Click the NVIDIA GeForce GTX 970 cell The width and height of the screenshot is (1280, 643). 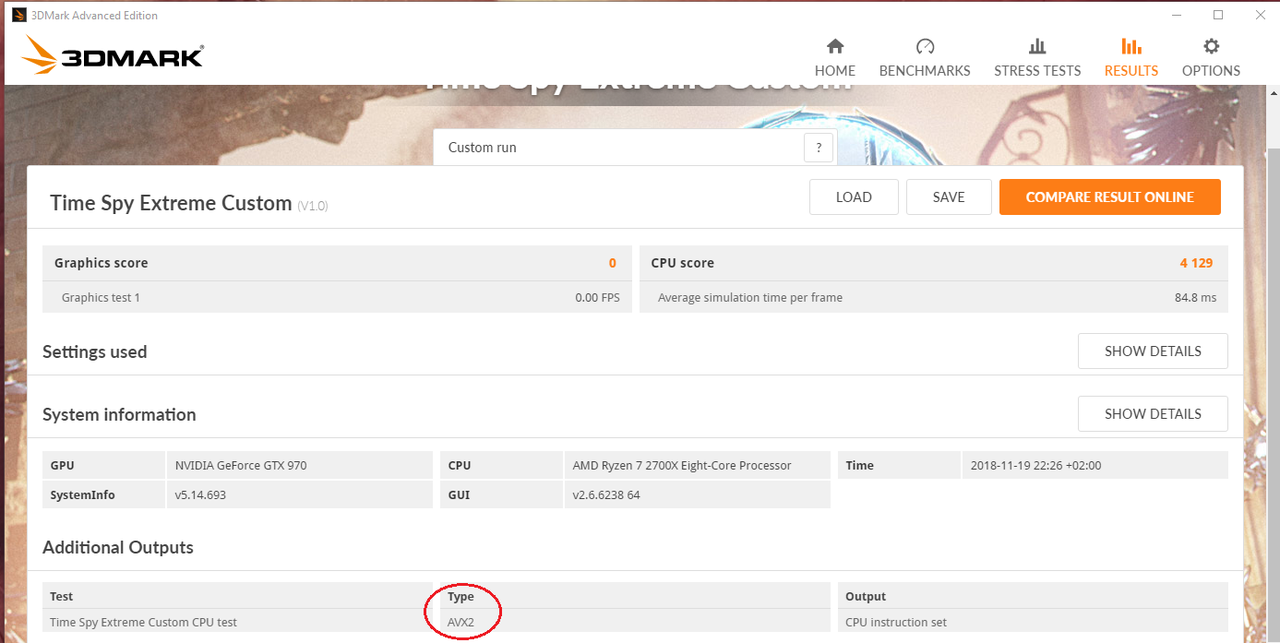(x=299, y=465)
